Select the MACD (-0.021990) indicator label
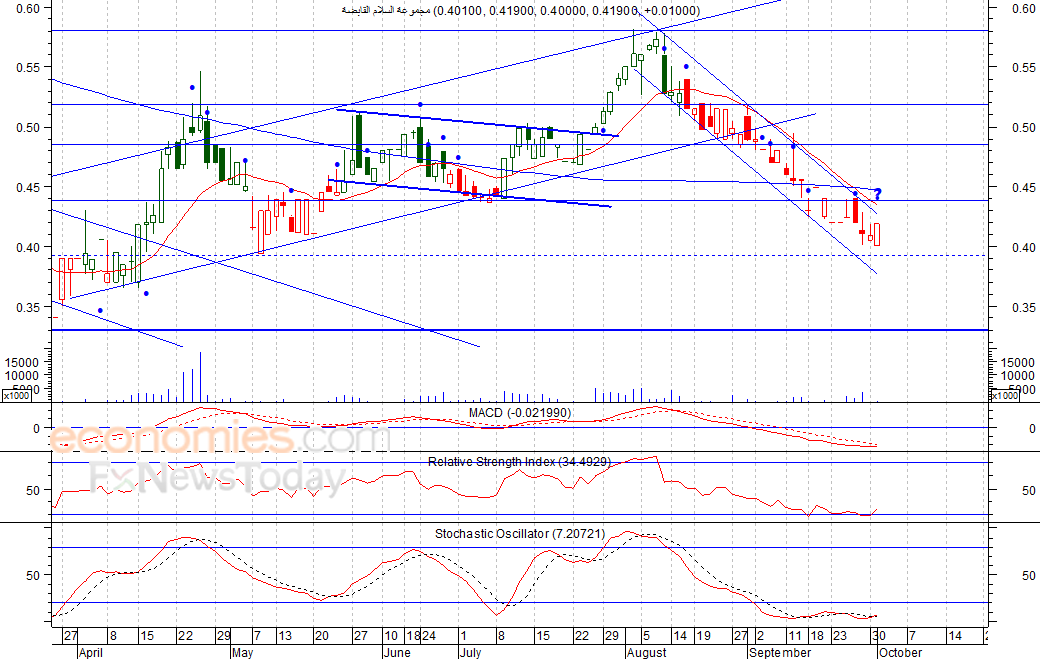 coord(519,412)
